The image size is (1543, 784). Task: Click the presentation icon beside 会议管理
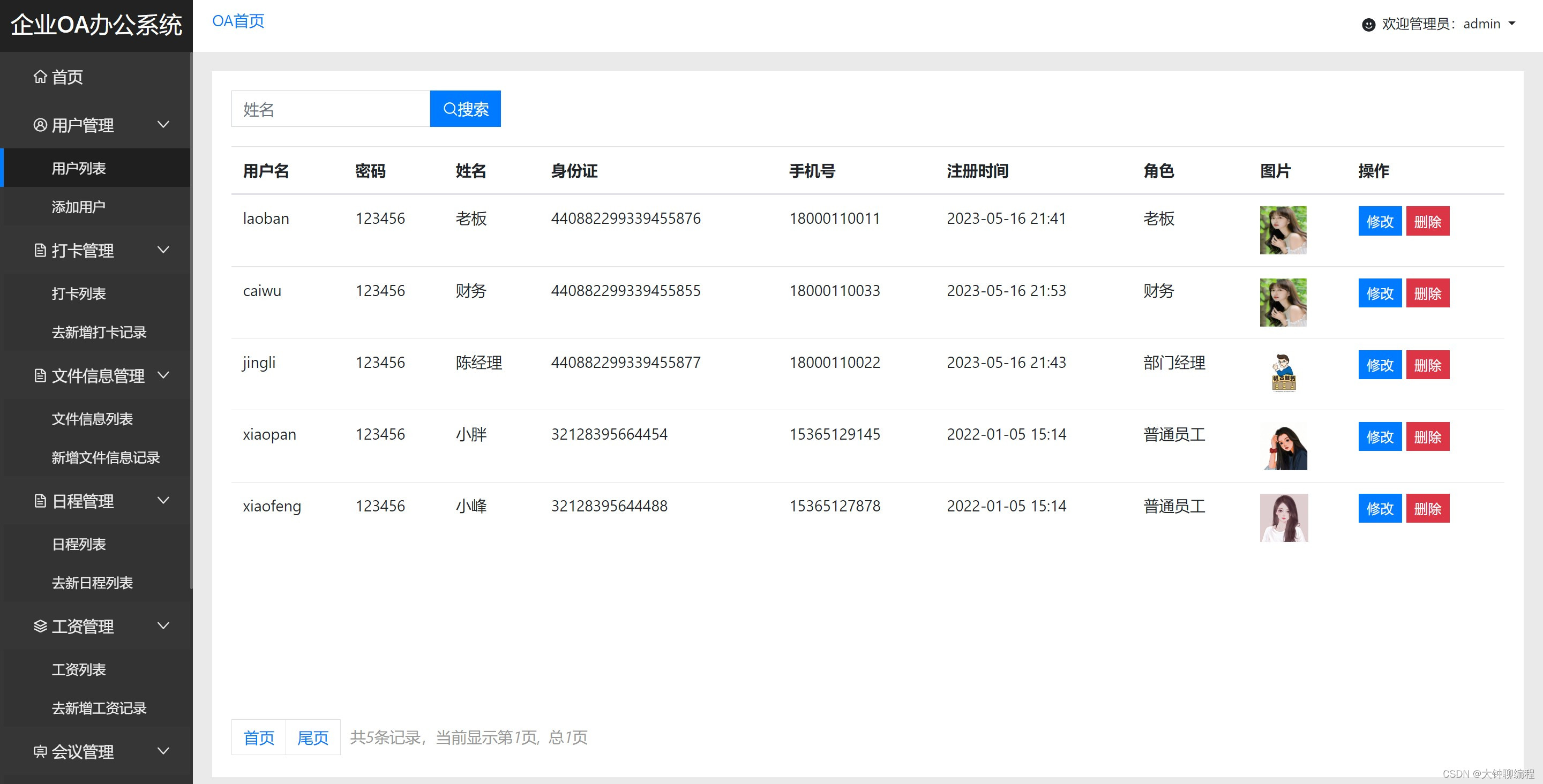tap(40, 751)
